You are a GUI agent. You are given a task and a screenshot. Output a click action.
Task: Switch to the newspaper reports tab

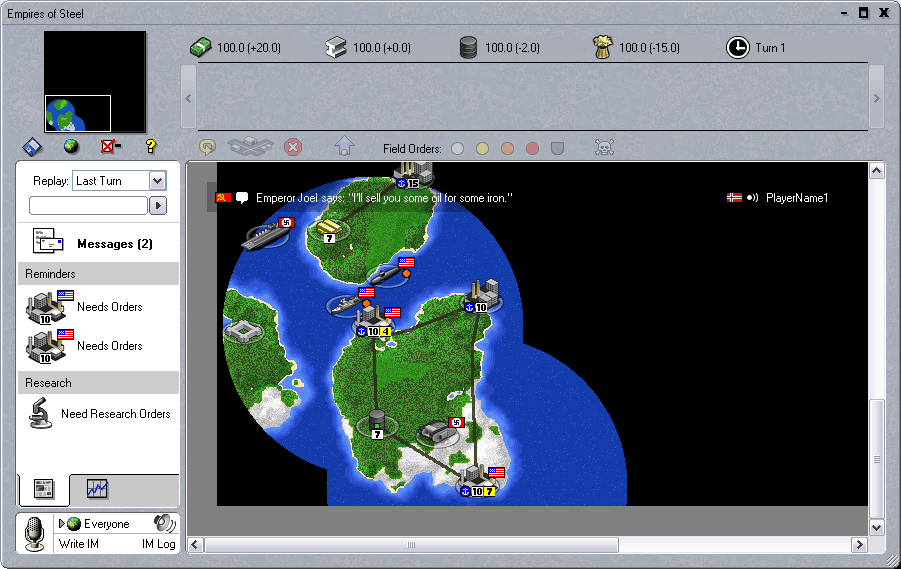click(43, 489)
